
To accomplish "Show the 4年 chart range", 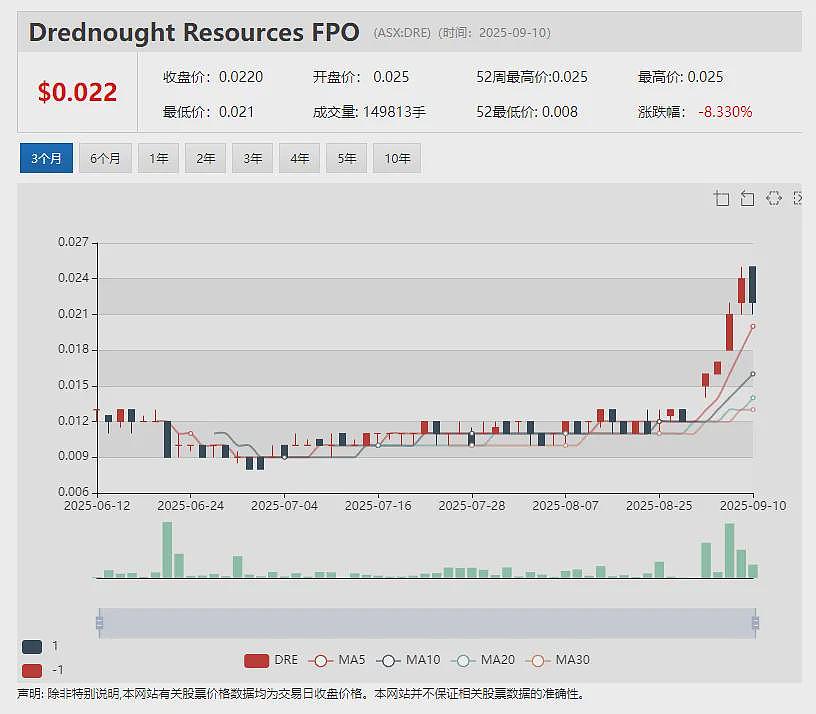I will (299, 158).
